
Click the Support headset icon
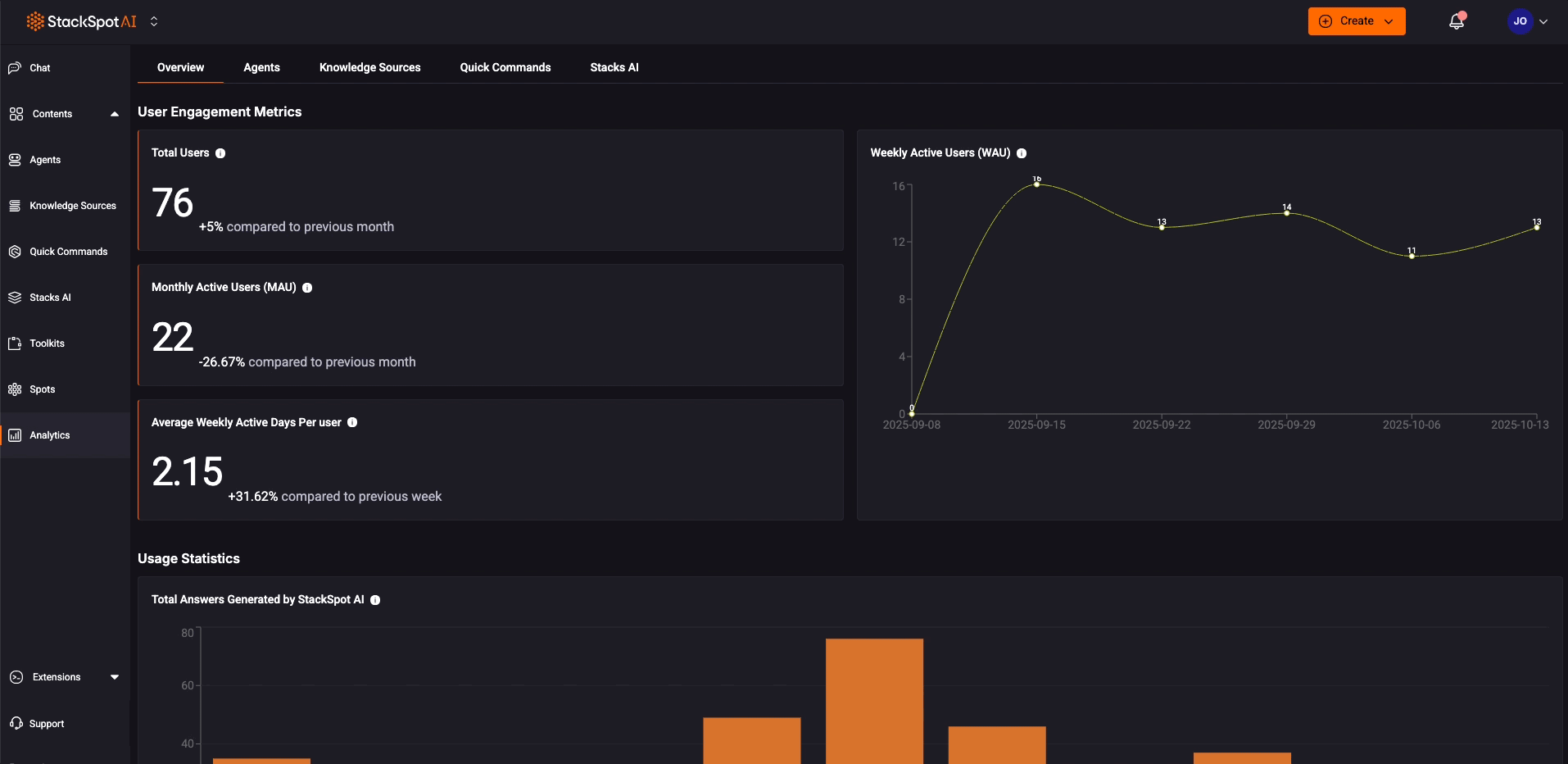[16, 723]
